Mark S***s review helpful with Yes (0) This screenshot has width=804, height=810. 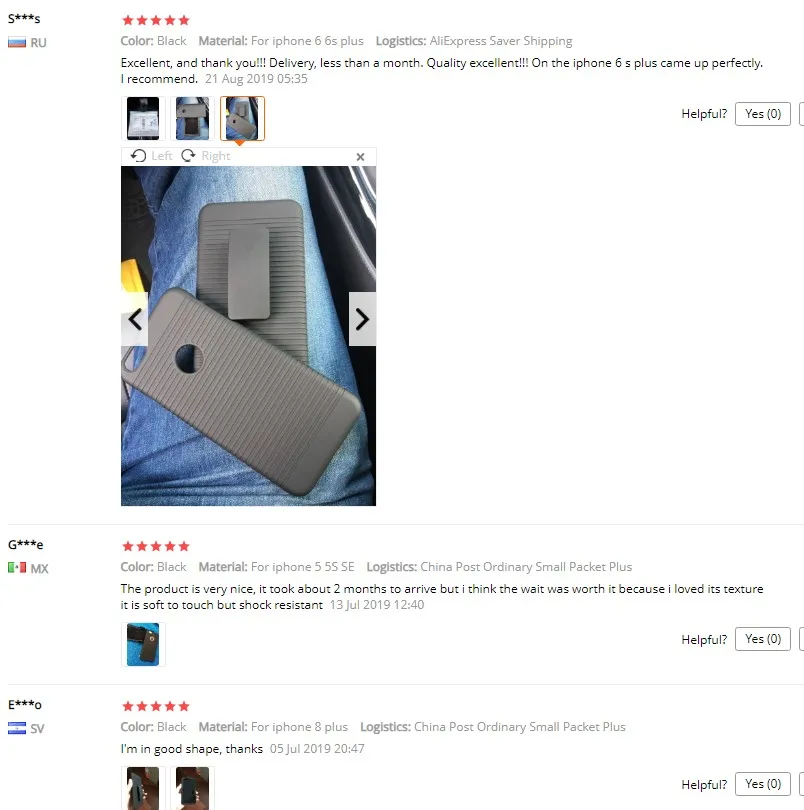(763, 114)
